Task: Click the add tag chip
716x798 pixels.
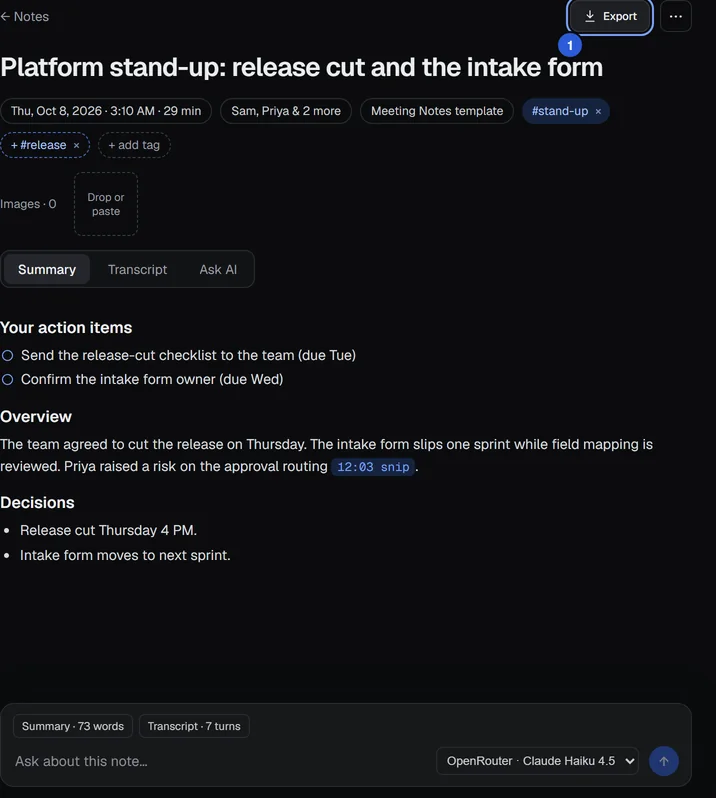Action: pyautogui.click(x=134, y=145)
